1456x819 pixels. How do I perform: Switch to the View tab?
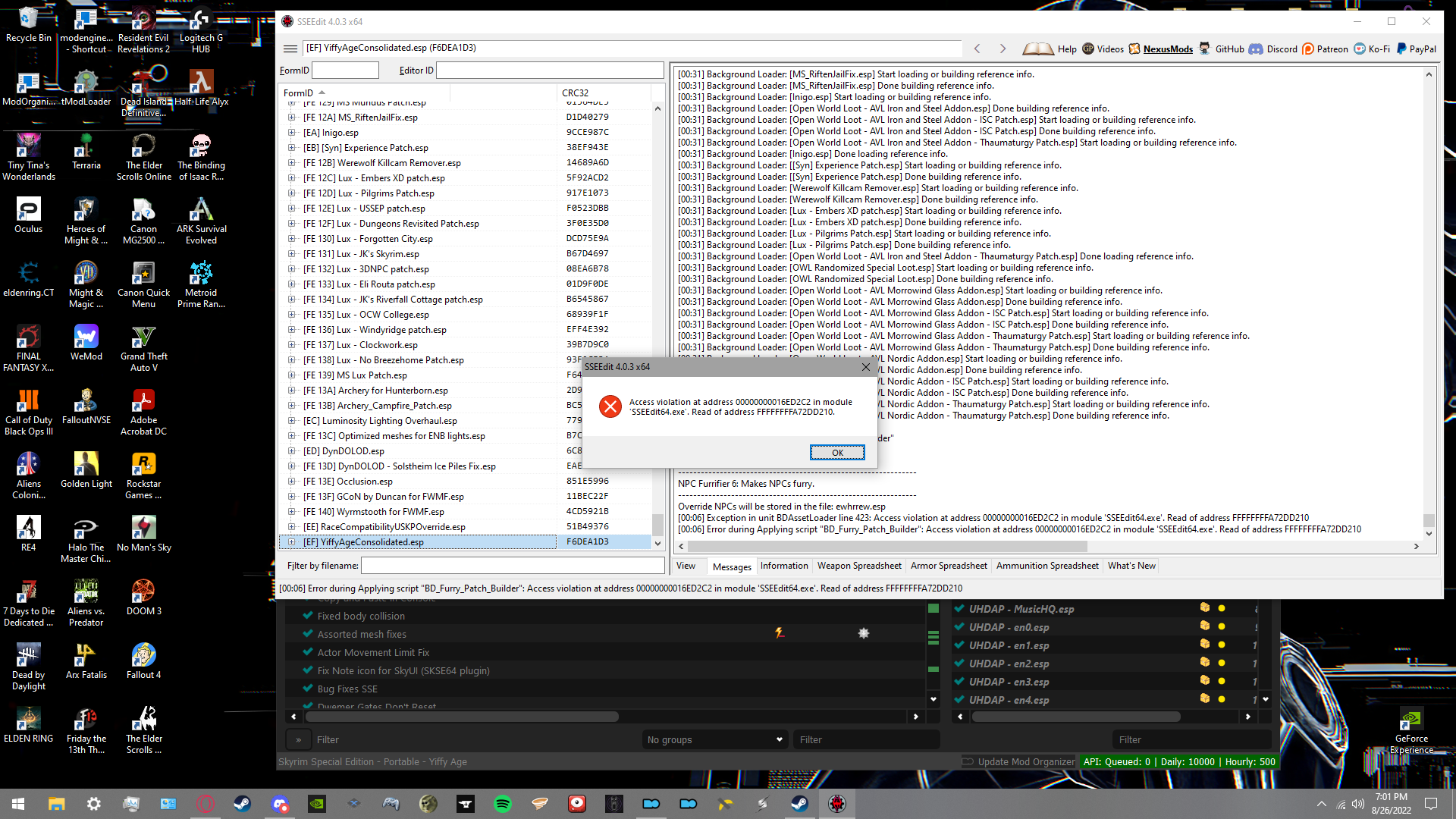click(x=686, y=566)
